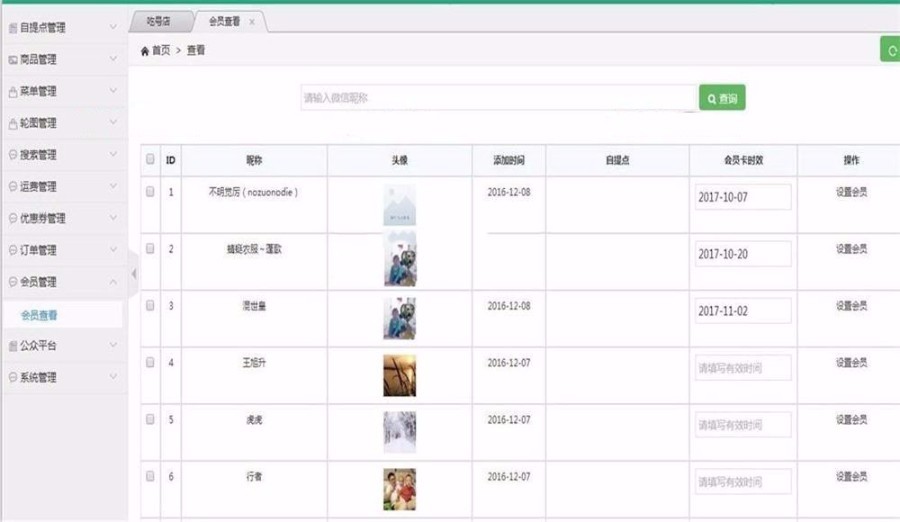Click the 公众平台 sidebar icon
This screenshot has width=900, height=522.
(13, 346)
